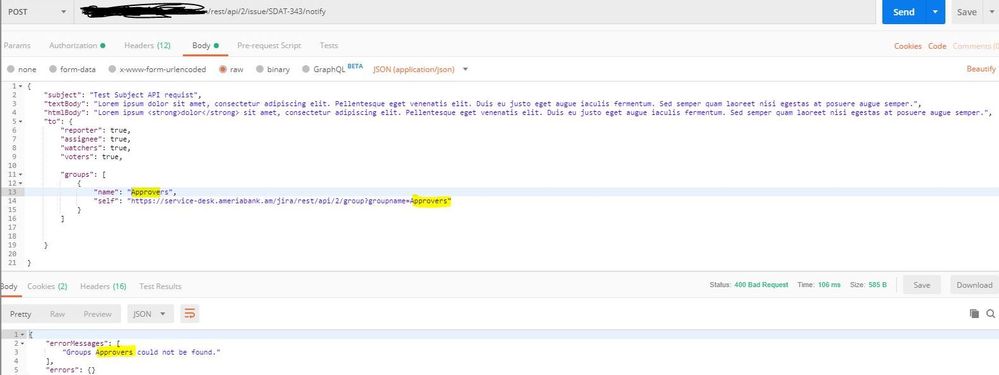The image size is (999, 375).
Task: Select the form-data body type
Action: pos(73,69)
